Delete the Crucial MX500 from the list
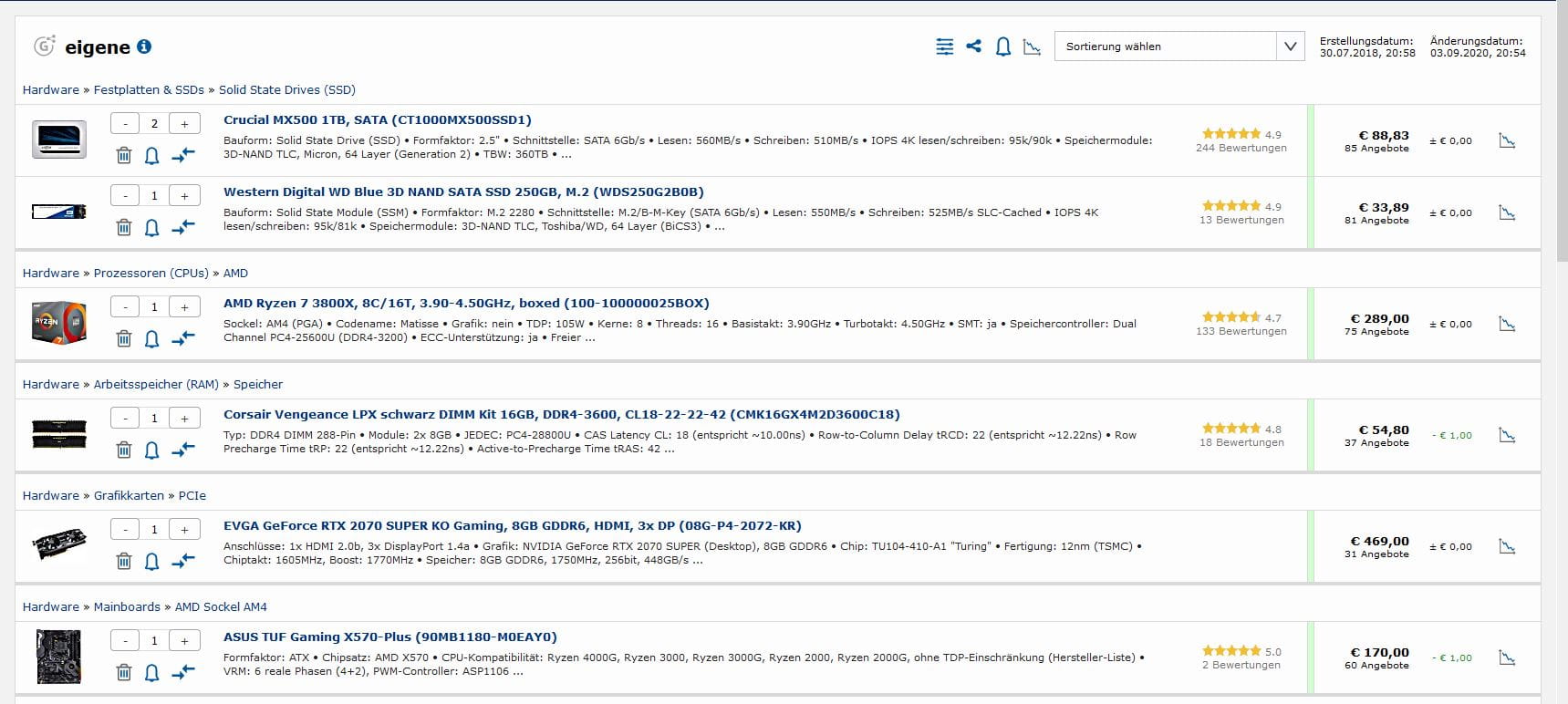This screenshot has height=704, width=1568. pos(124,155)
